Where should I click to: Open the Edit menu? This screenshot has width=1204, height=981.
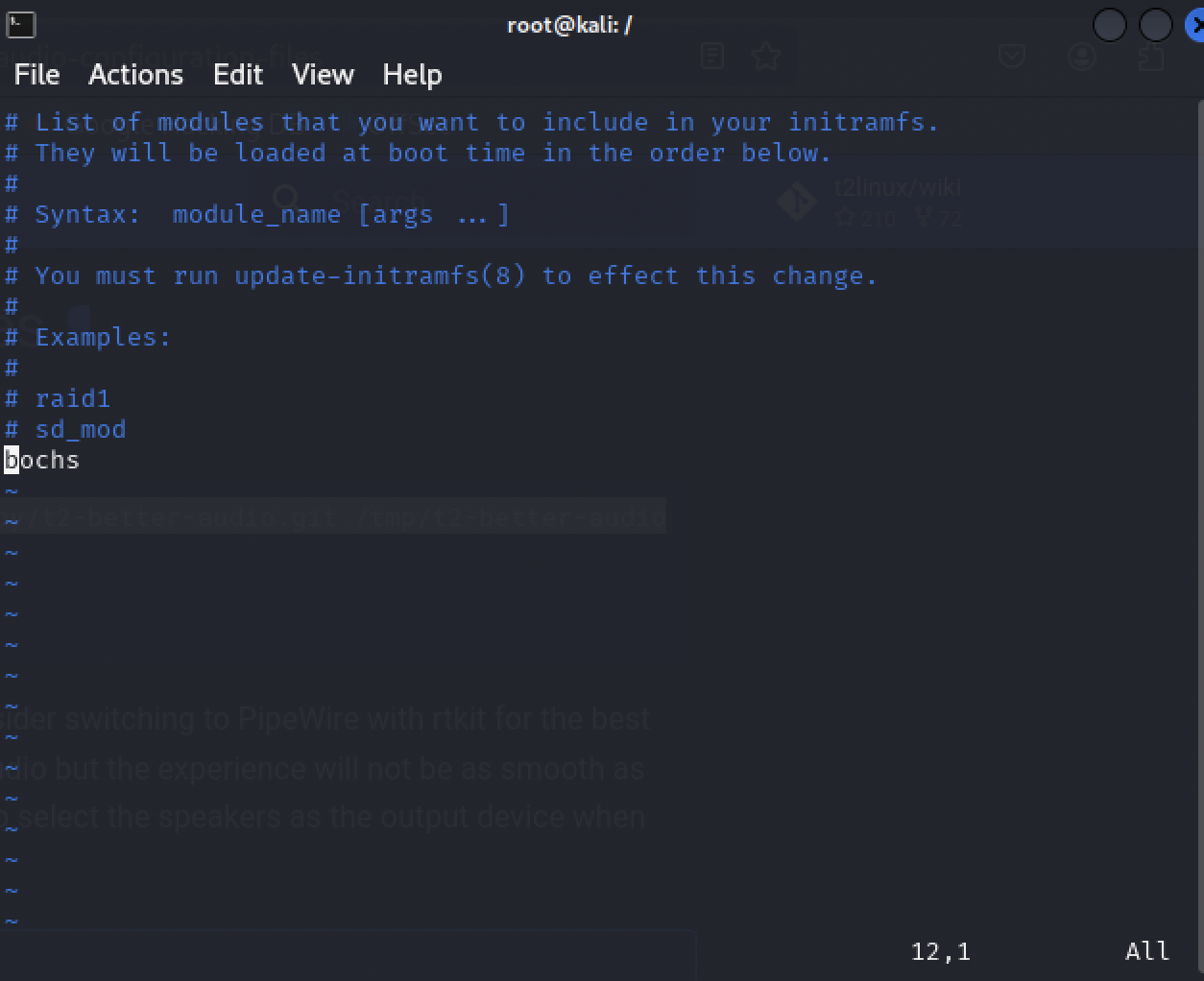(238, 75)
